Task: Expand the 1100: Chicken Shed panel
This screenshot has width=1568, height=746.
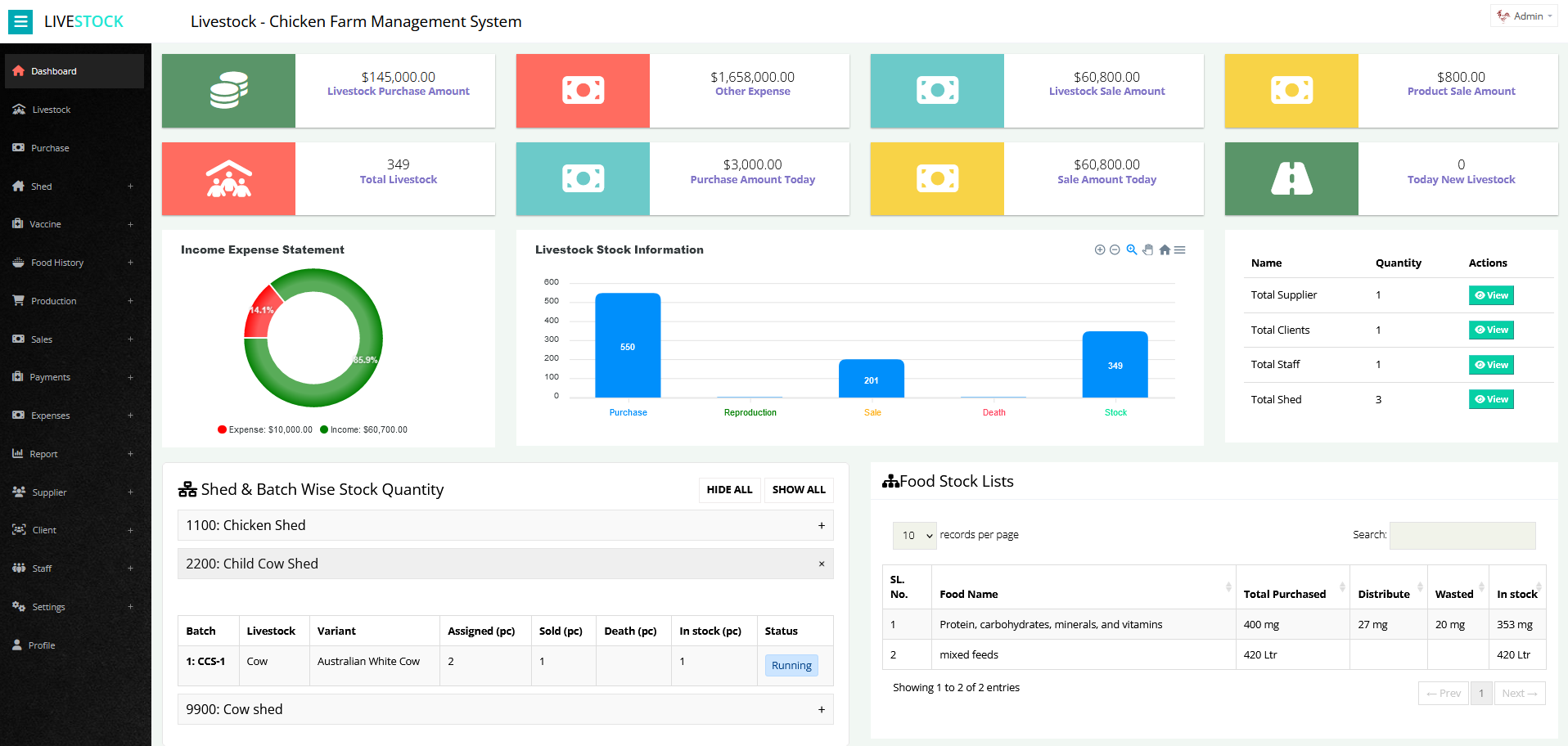Action: coord(822,526)
